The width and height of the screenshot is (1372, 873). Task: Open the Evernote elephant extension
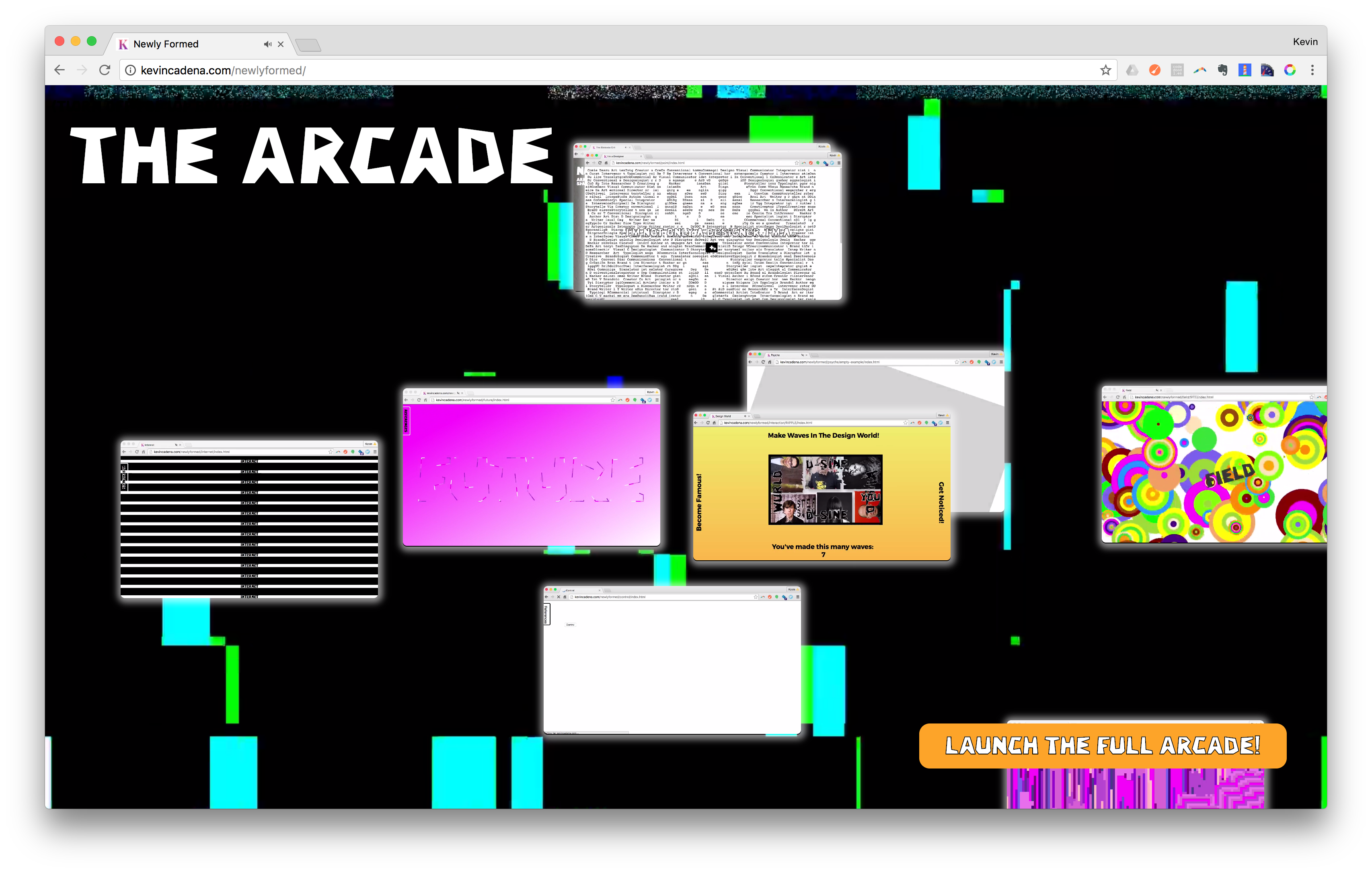[1222, 70]
